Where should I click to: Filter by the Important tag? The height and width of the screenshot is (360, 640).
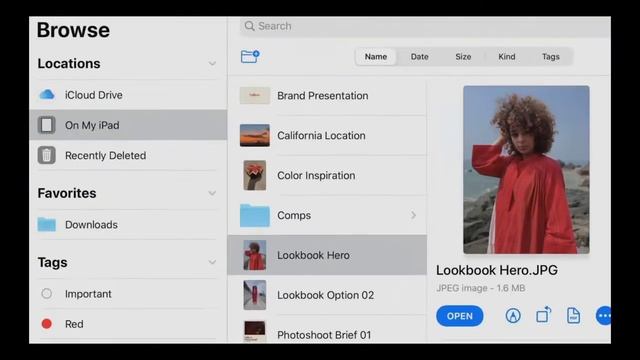[x=128, y=293]
